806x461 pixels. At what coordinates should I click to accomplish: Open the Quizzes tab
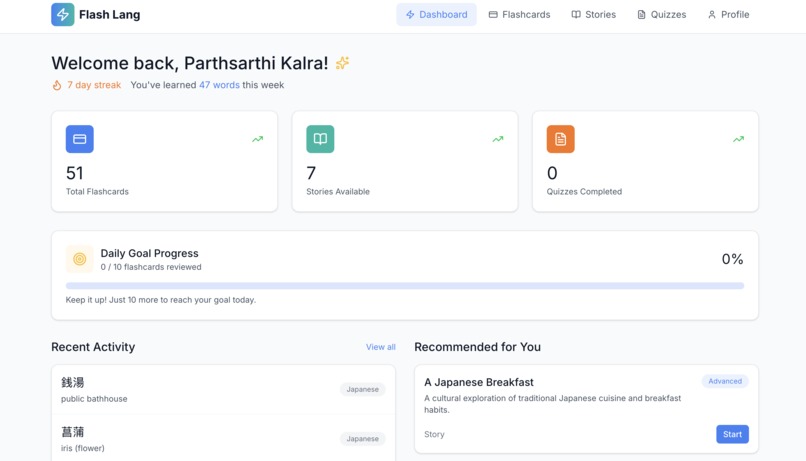tap(662, 14)
